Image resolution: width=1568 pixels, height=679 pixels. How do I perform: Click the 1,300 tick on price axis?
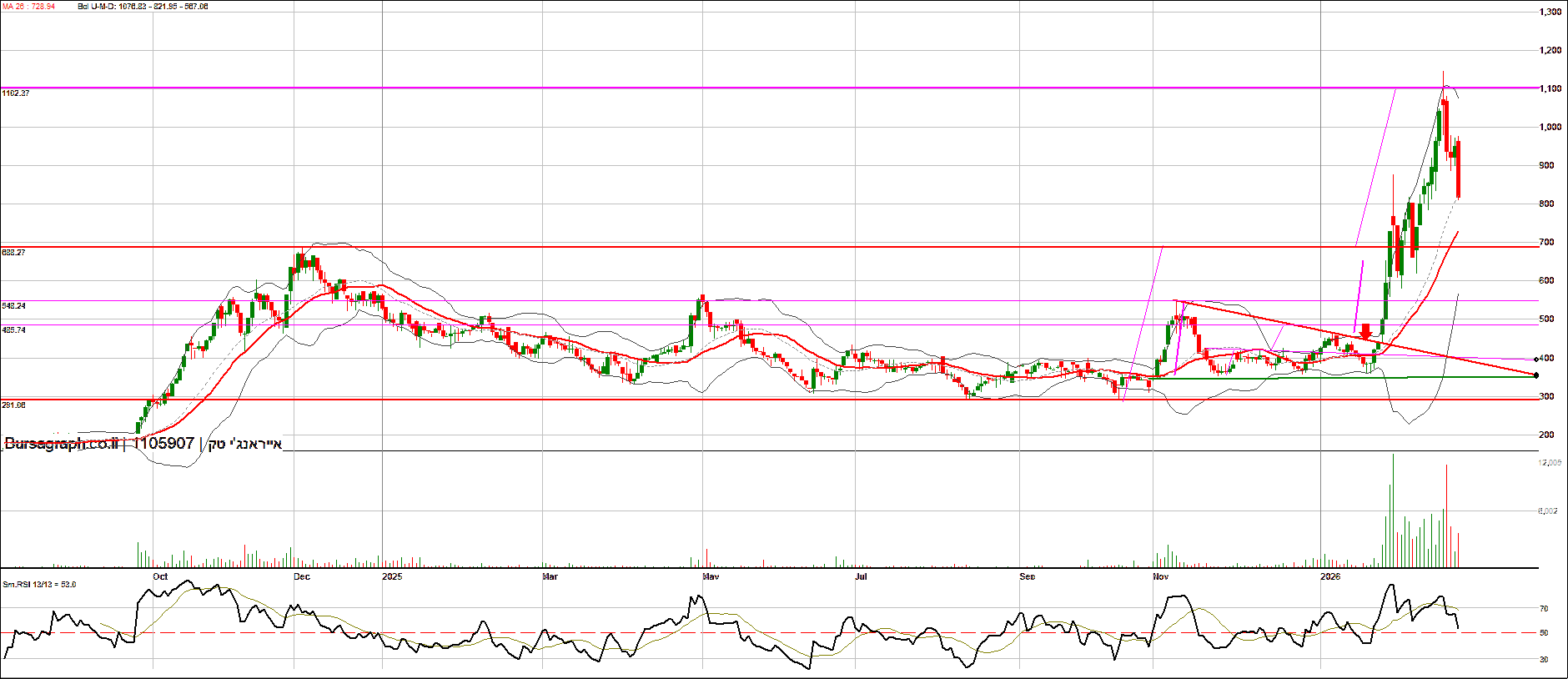coord(1550,13)
